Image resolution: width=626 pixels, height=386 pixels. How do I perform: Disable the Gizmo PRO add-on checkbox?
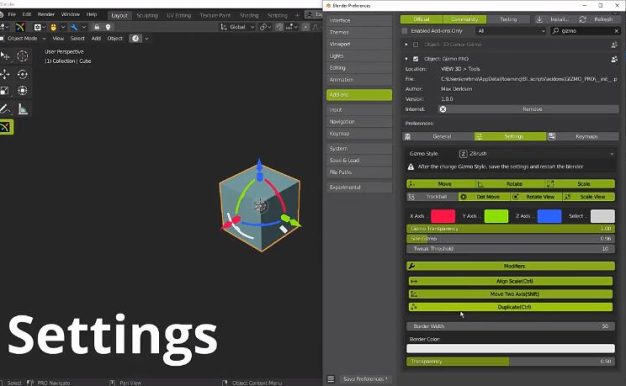coord(416,59)
